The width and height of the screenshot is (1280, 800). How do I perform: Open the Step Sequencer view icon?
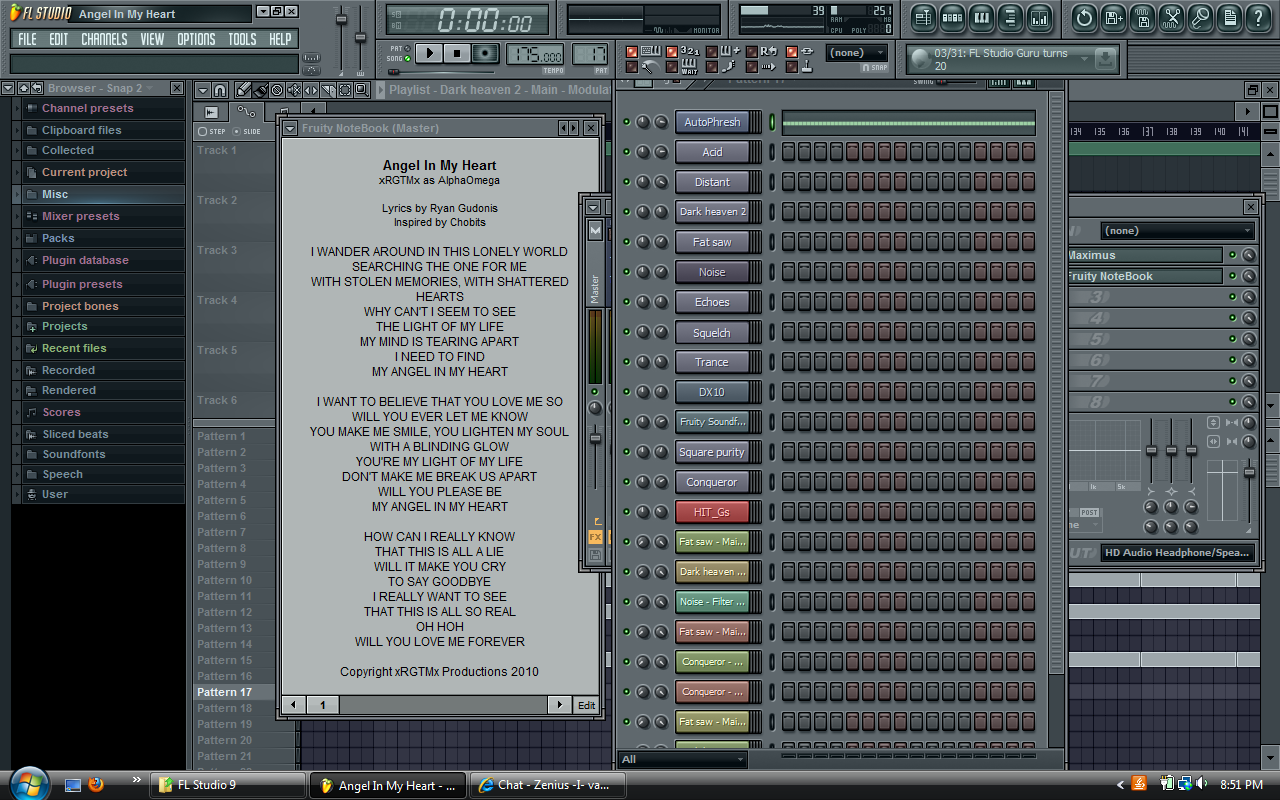click(x=952, y=17)
